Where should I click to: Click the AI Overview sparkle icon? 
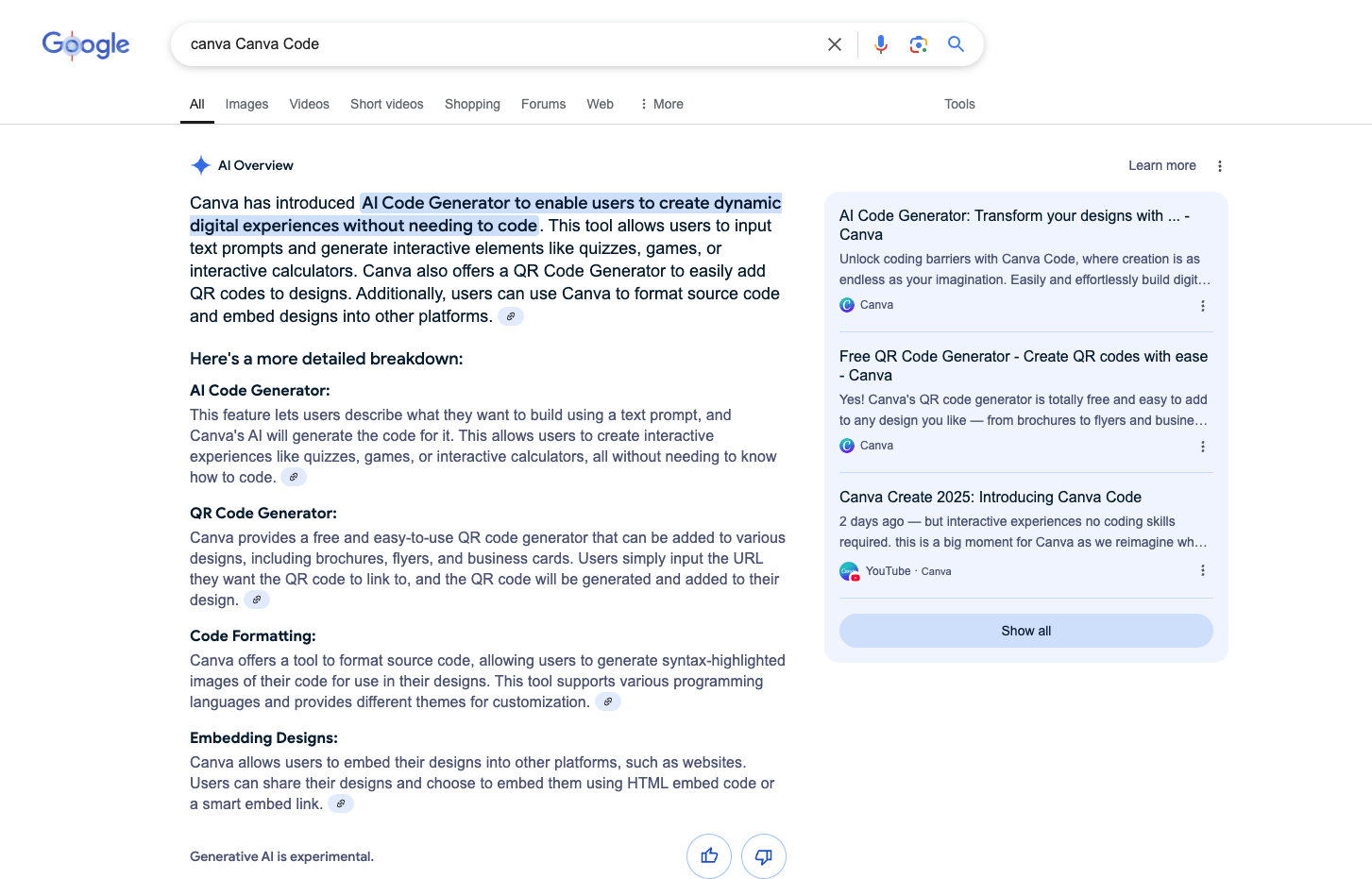coord(201,165)
